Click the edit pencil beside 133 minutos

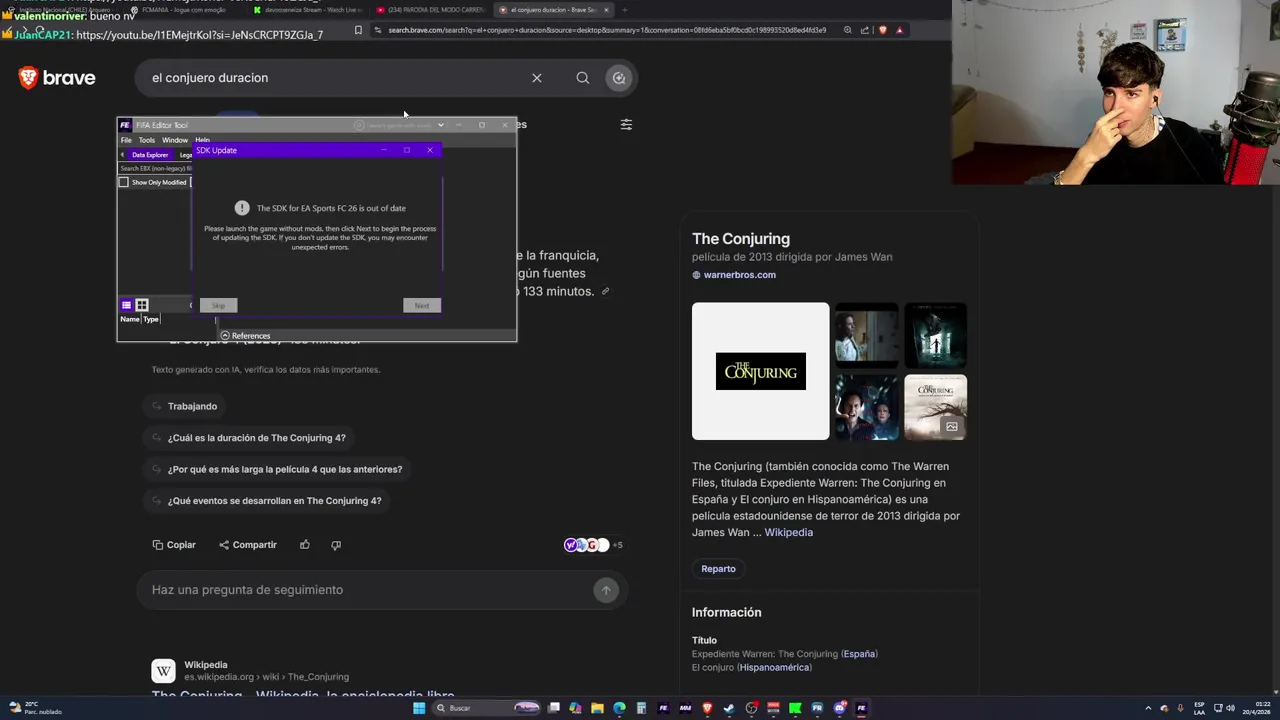(x=605, y=292)
